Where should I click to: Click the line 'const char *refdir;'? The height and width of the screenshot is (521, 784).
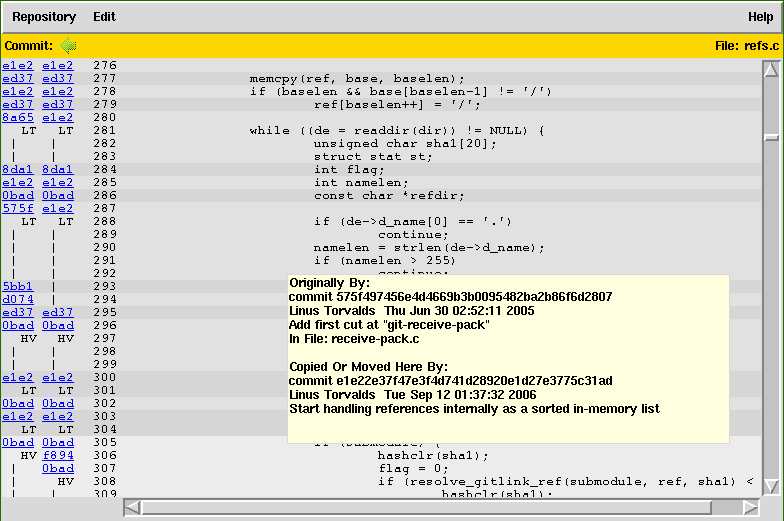[x=389, y=196]
